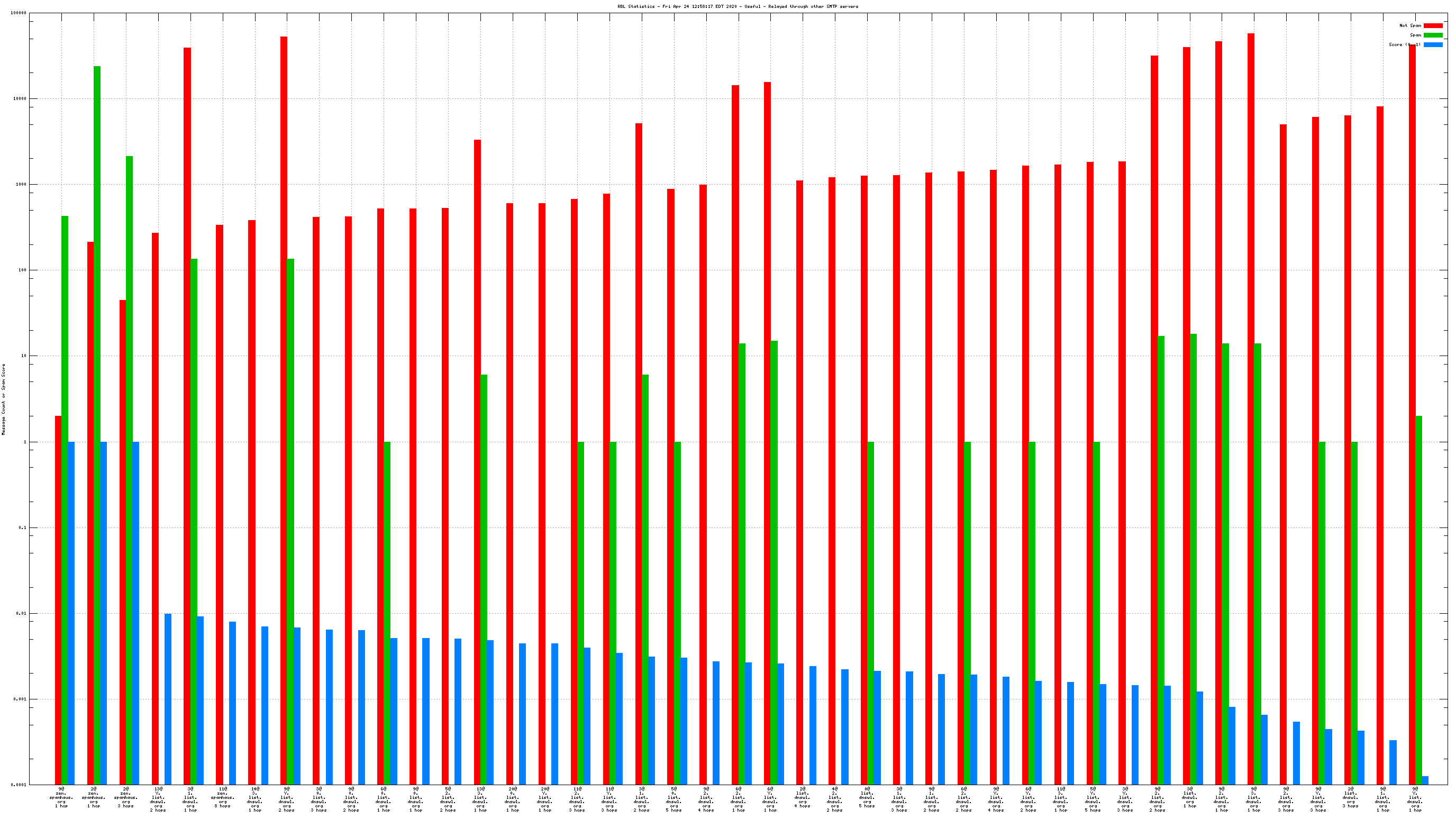Viewport: 1456px width, 819px height.
Task: Click the shortest blue bar at far right
Action: pos(1425,780)
